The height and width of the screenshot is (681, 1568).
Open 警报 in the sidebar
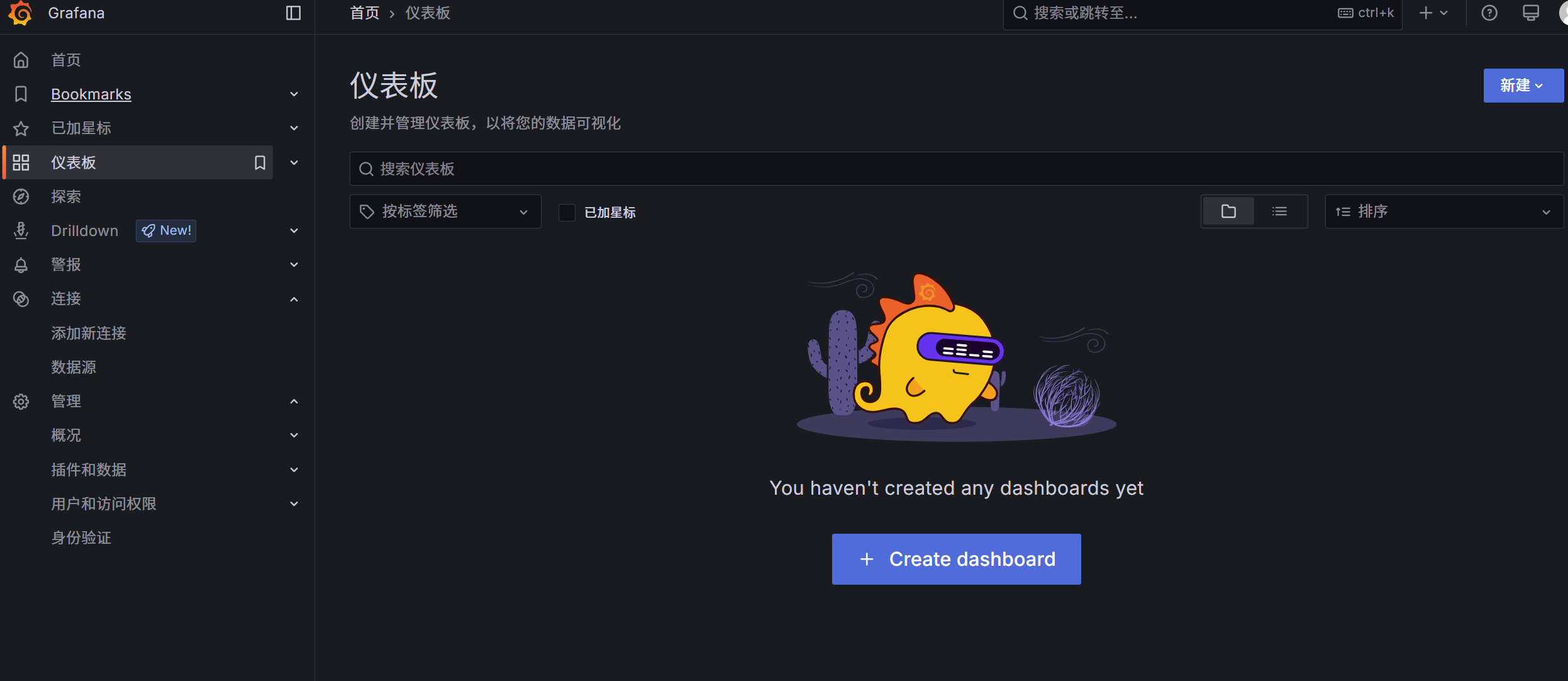66,264
